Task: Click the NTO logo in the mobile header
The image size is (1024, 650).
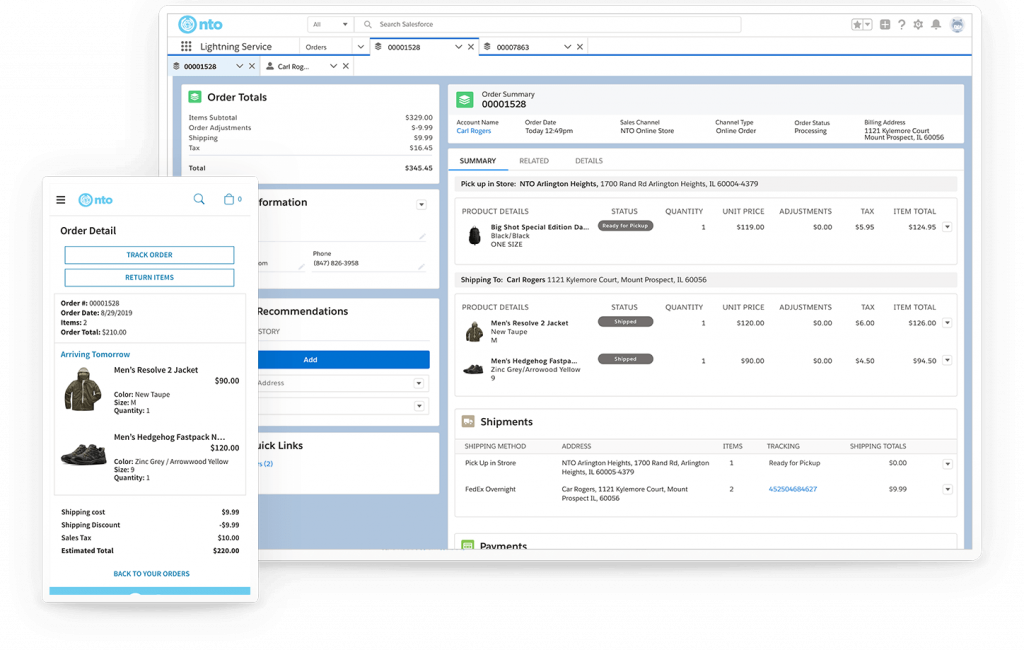Action: point(96,199)
